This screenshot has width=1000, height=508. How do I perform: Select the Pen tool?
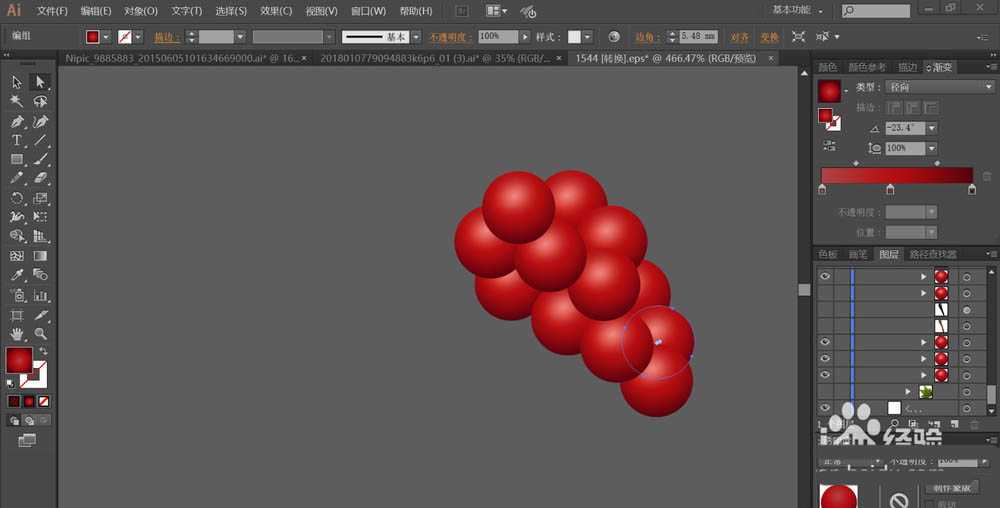point(17,121)
